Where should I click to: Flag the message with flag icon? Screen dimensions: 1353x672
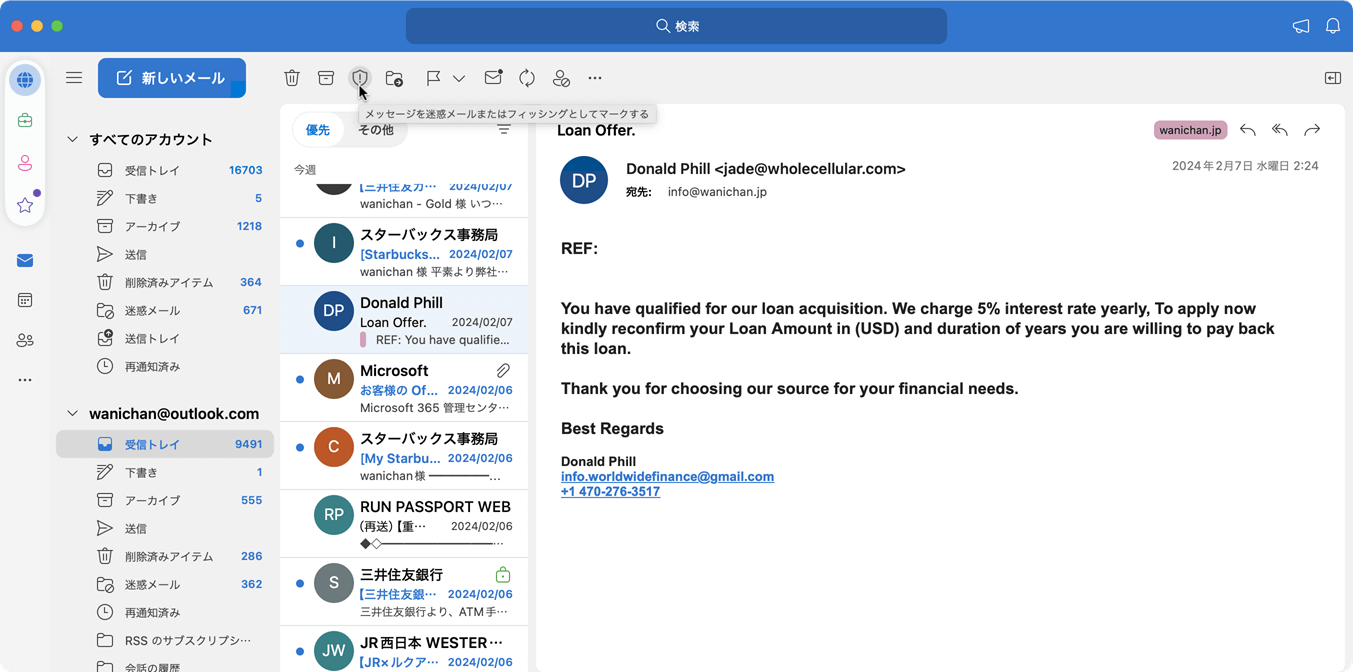(433, 78)
